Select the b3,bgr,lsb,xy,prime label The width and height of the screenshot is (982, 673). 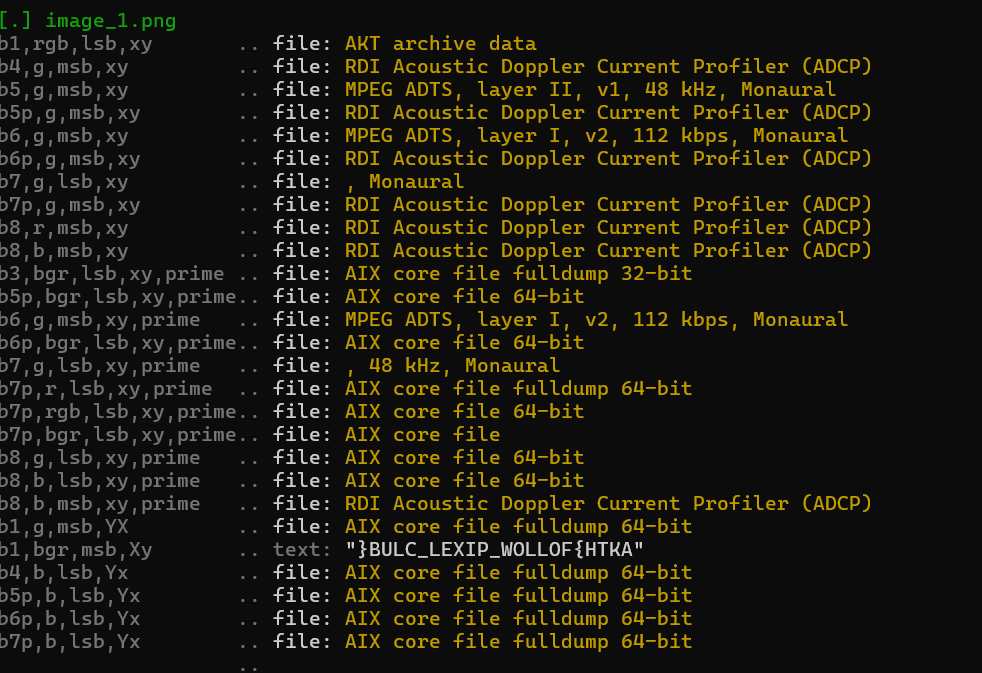click(111, 274)
